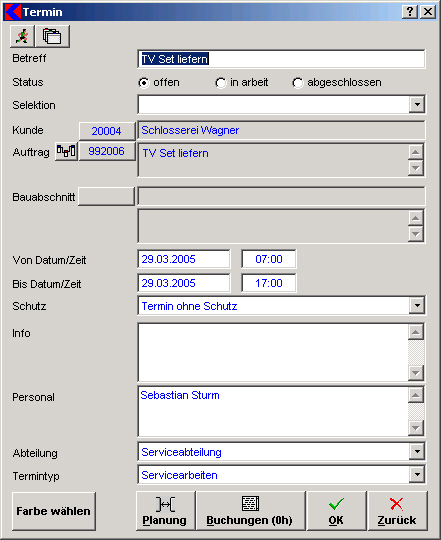The image size is (441, 540).
Task: Click the running figure toolbar icon
Action: coord(22,36)
